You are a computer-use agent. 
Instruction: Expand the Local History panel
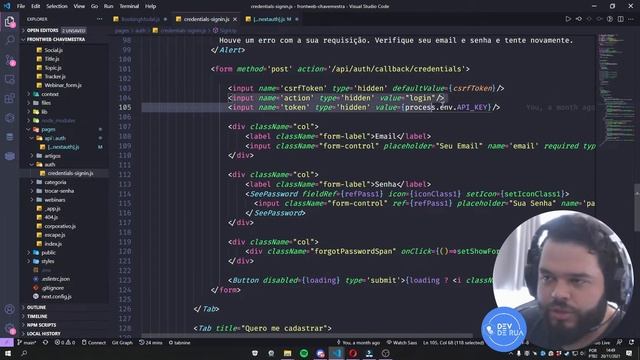click(64, 333)
